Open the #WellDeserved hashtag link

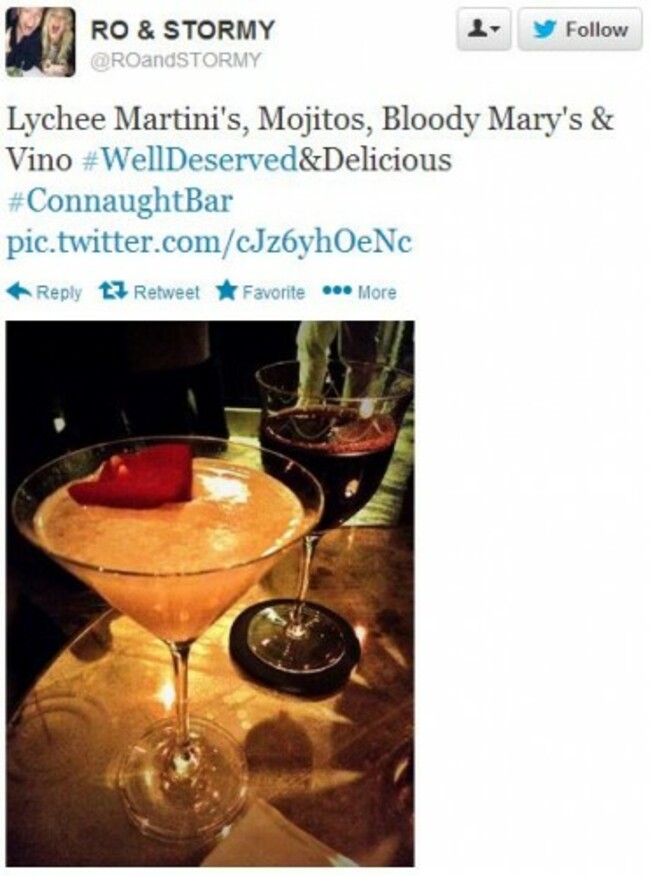click(x=190, y=160)
